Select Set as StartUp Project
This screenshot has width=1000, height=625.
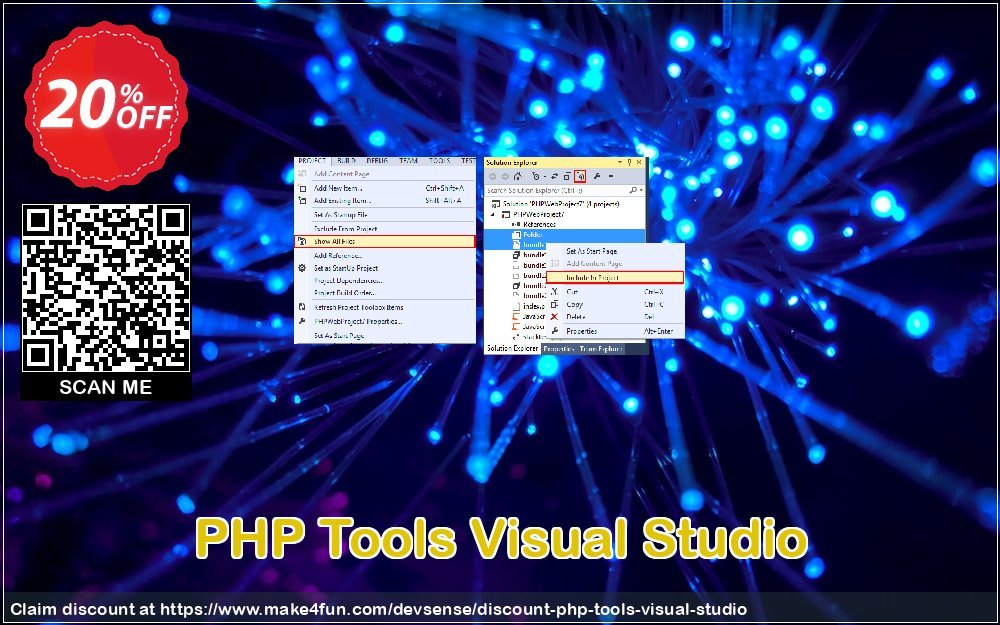[x=385, y=268]
